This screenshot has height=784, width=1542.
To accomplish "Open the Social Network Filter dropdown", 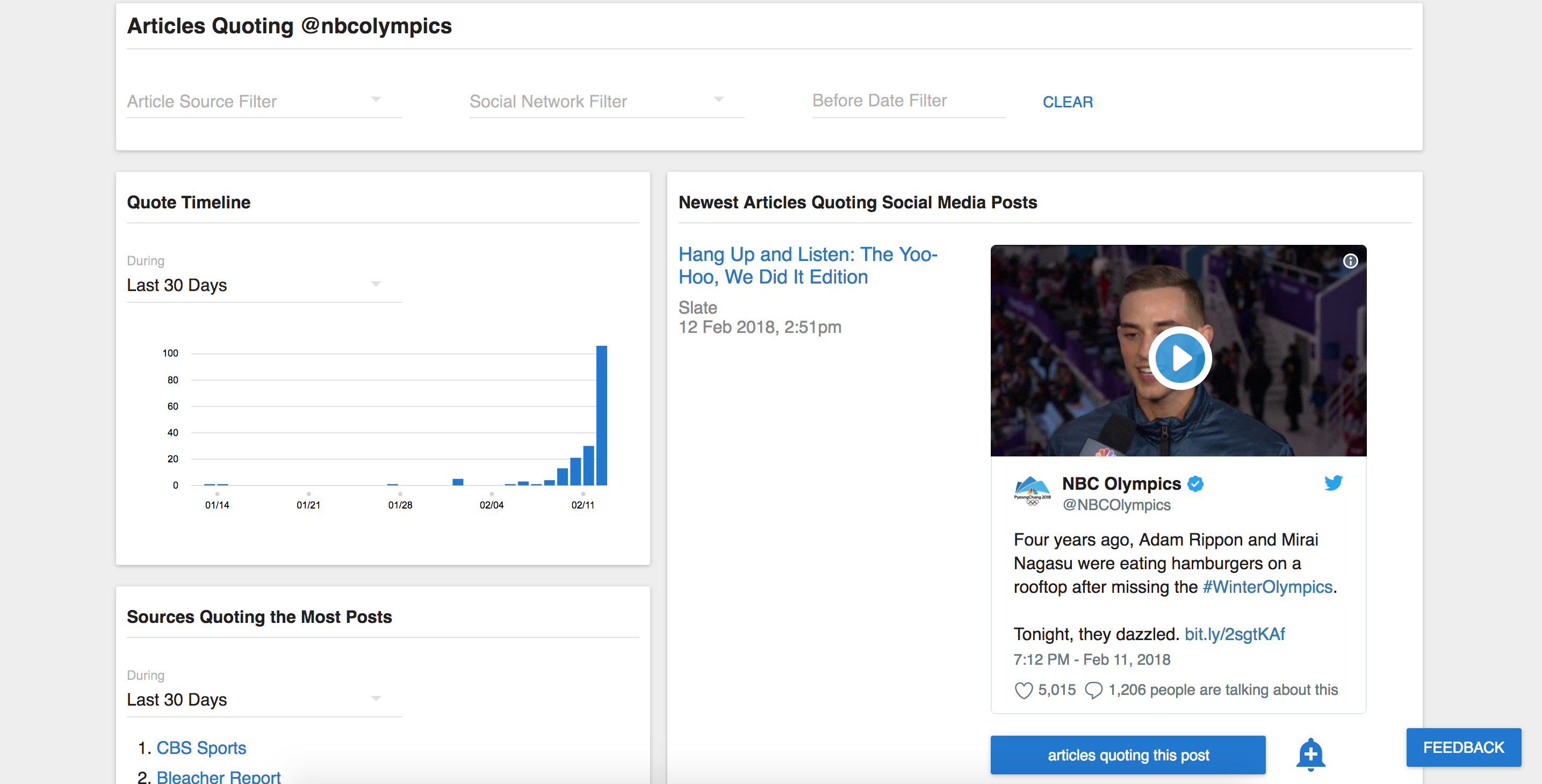I will [x=606, y=101].
